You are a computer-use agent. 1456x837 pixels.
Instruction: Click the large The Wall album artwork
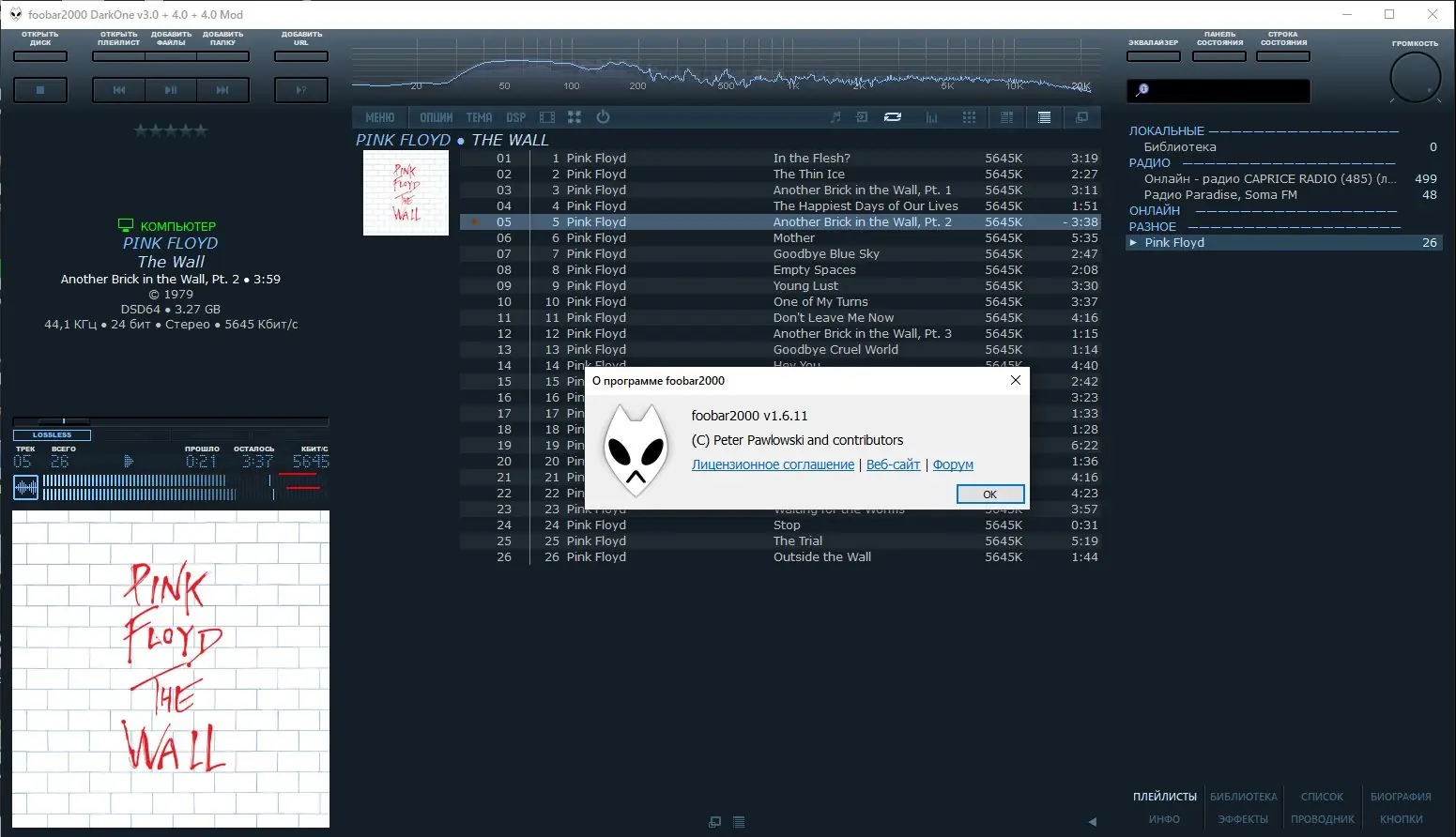(x=171, y=669)
